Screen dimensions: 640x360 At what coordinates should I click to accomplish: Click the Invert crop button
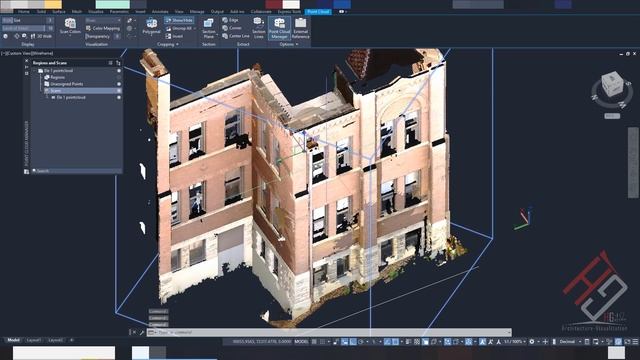(175, 36)
